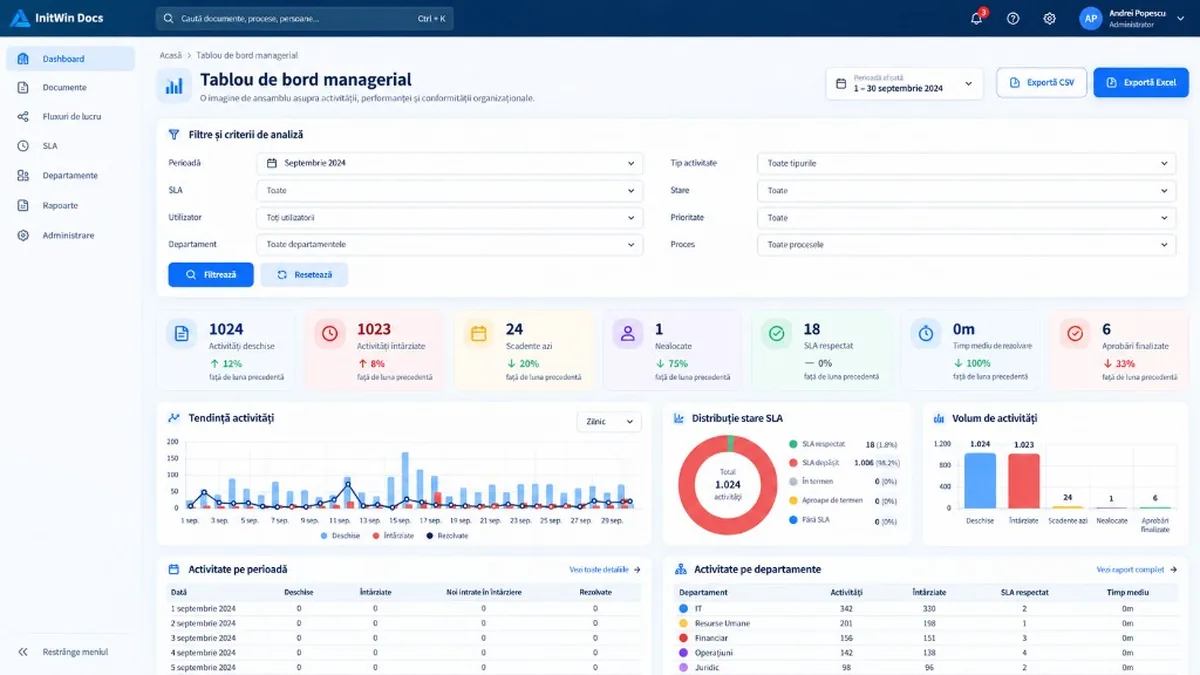
Task: Click the InitWin Docs logo
Action: point(56,18)
